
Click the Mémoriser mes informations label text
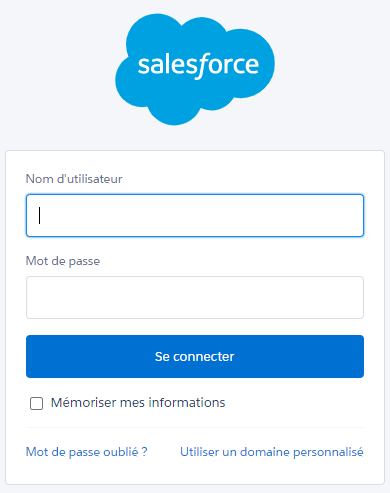tap(138, 403)
